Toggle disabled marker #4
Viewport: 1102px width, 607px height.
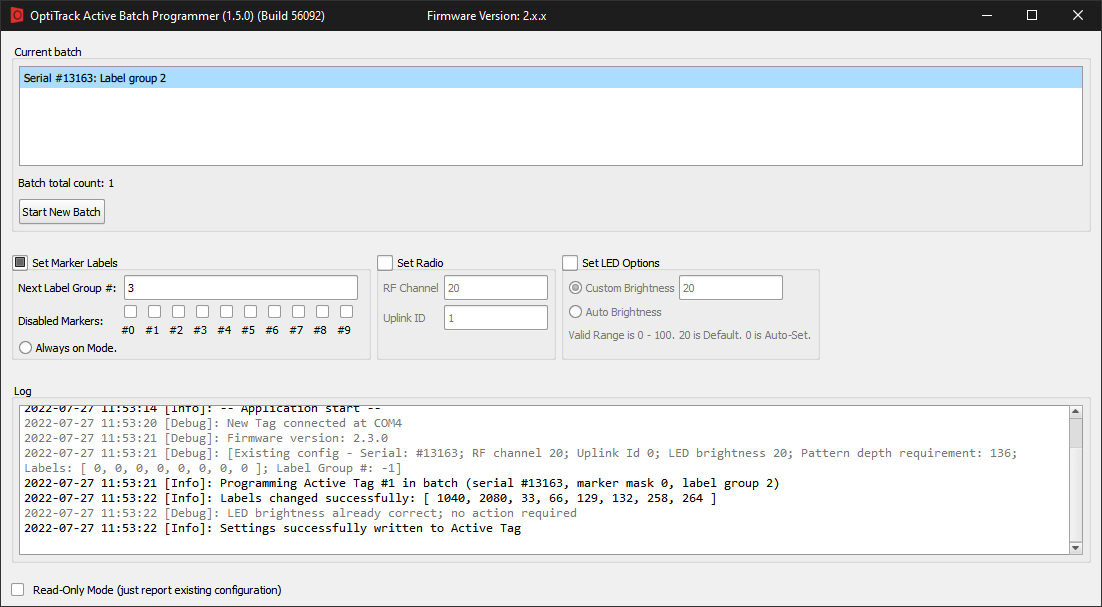click(225, 311)
